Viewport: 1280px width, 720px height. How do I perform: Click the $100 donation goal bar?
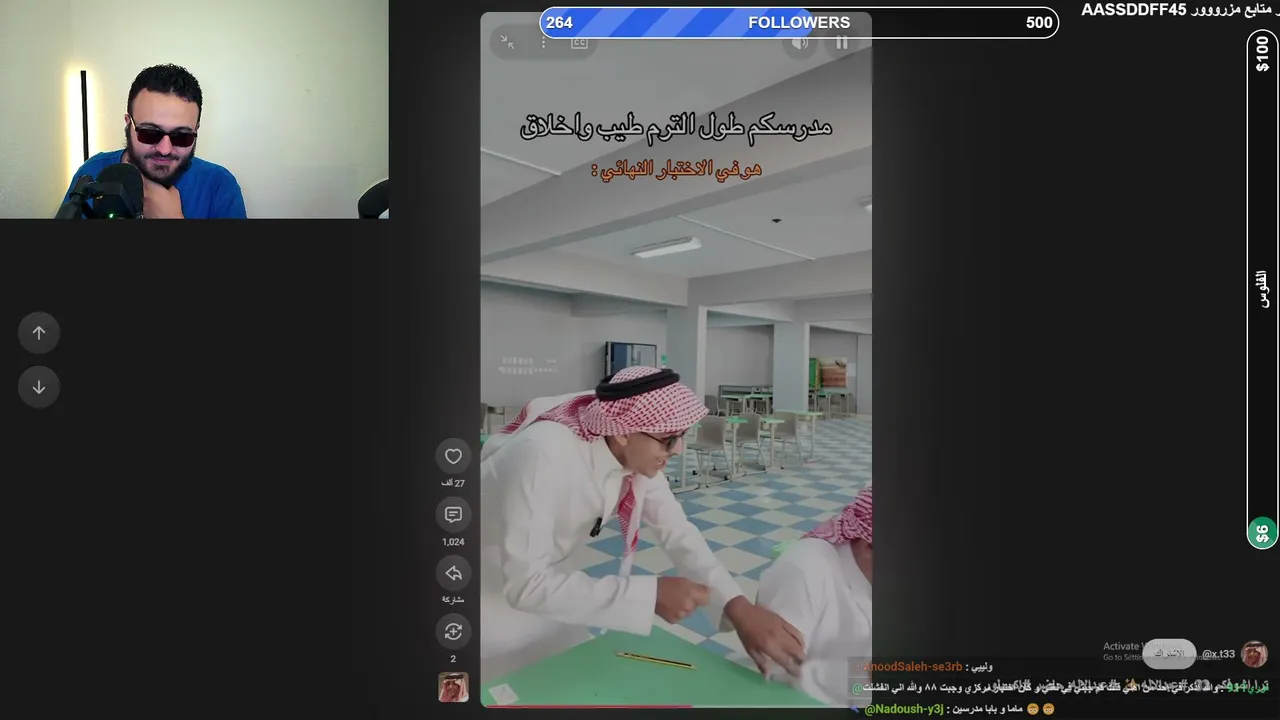[x=1262, y=290]
